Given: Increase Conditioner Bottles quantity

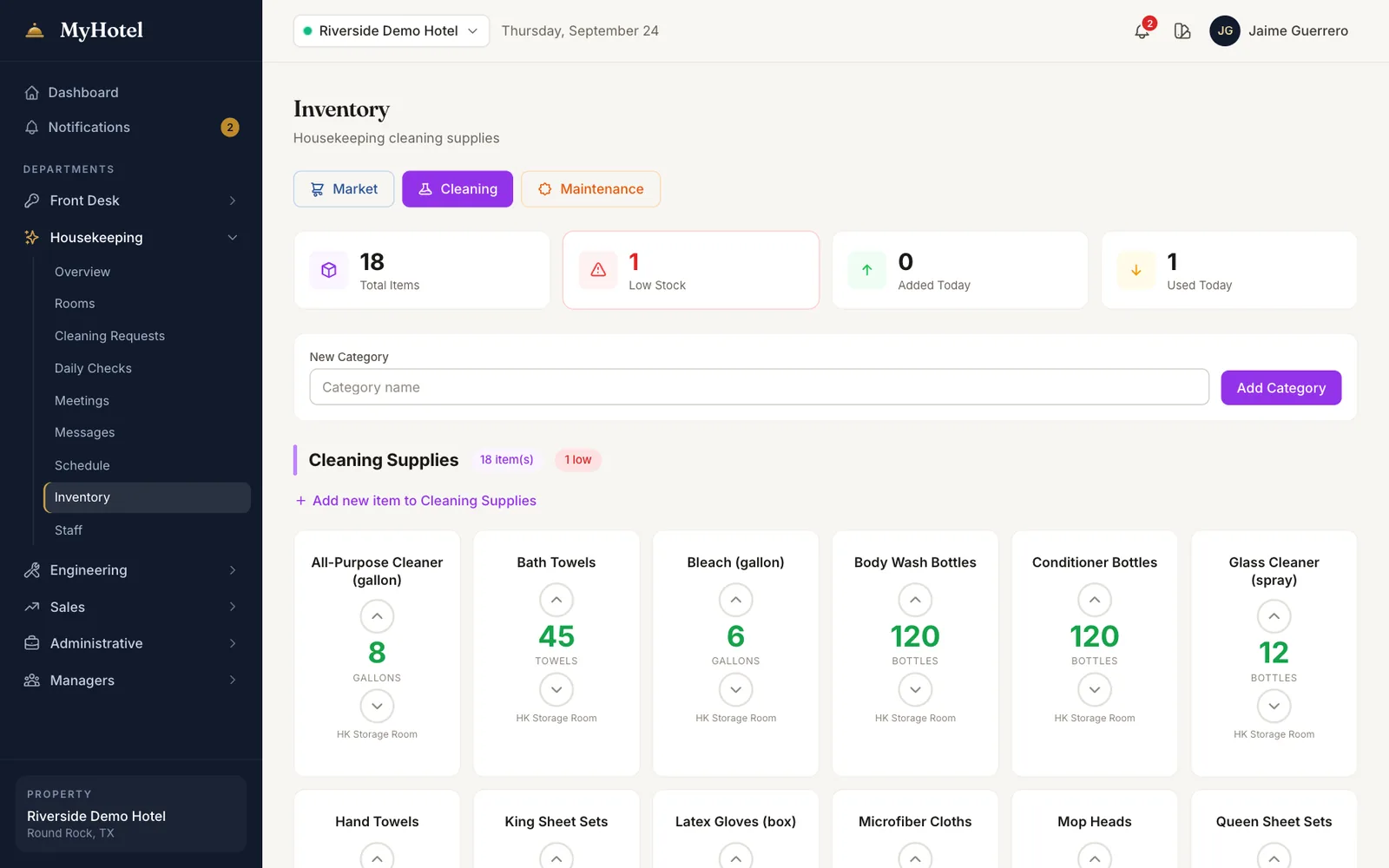Looking at the screenshot, I should point(1095,600).
